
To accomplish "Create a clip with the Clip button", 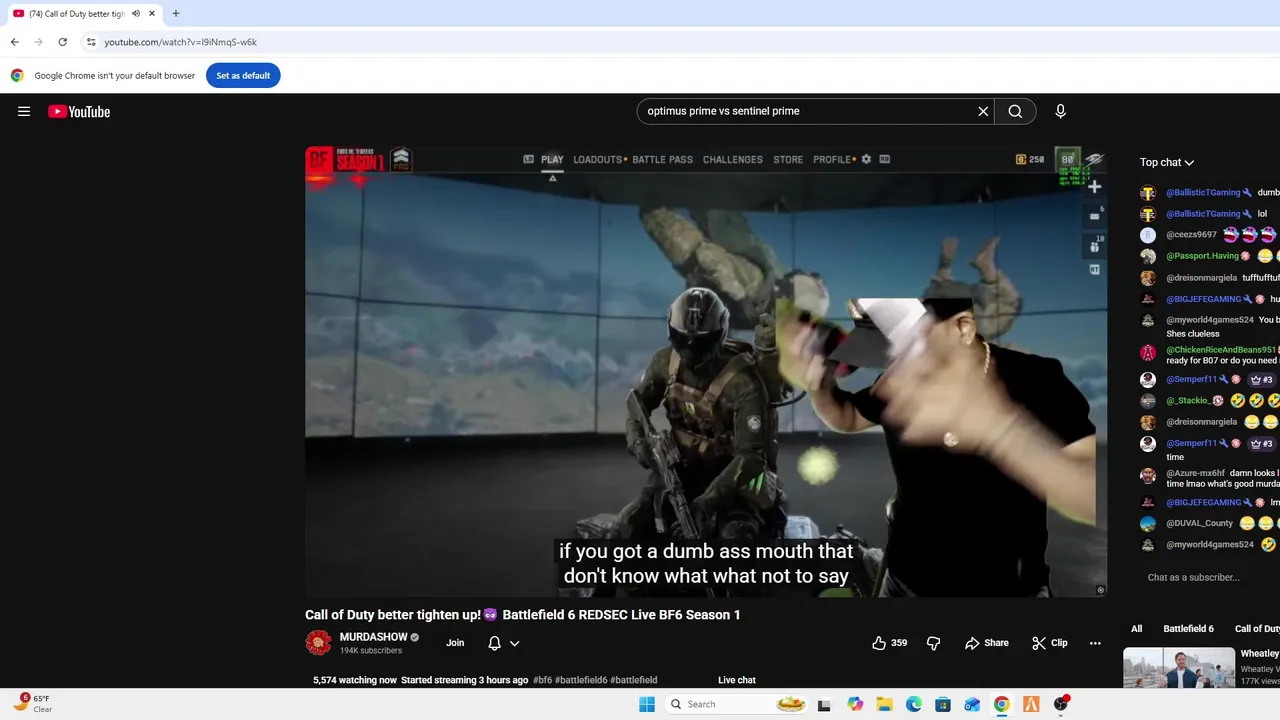I will (1050, 643).
